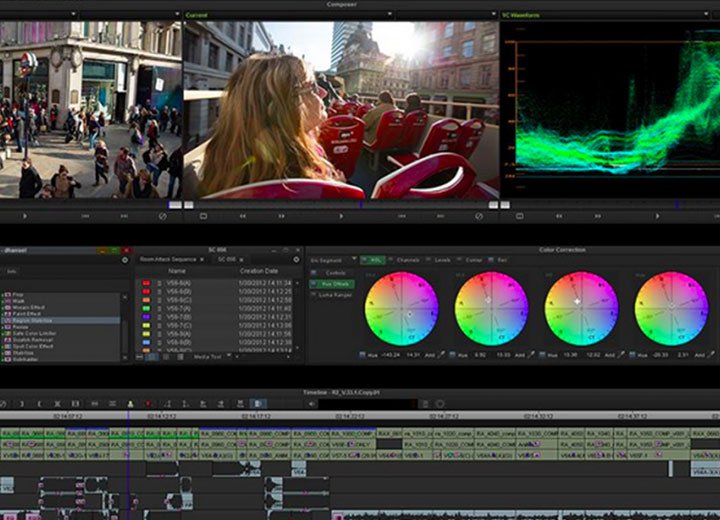Click the speaker icon in the timeline toolbar
The height and width of the screenshot is (520, 720).
[x=312, y=404]
